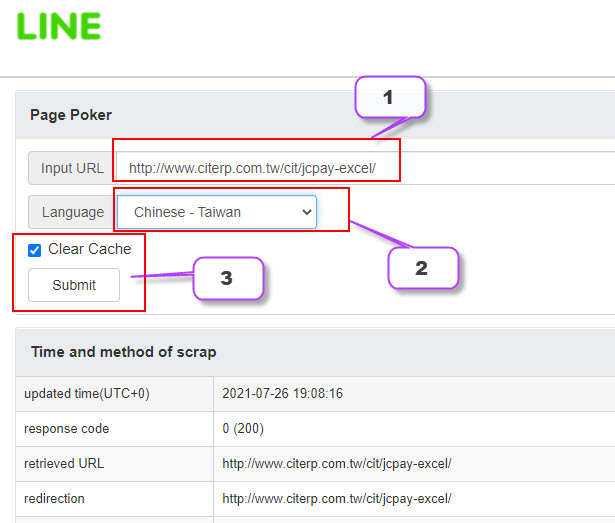
Task: Click the Time and method of scrap heading
Action: (x=123, y=352)
